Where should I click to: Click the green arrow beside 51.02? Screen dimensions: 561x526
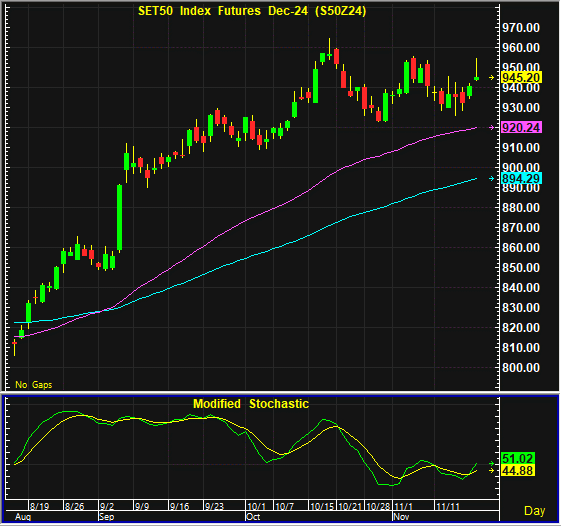pyautogui.click(x=492, y=463)
